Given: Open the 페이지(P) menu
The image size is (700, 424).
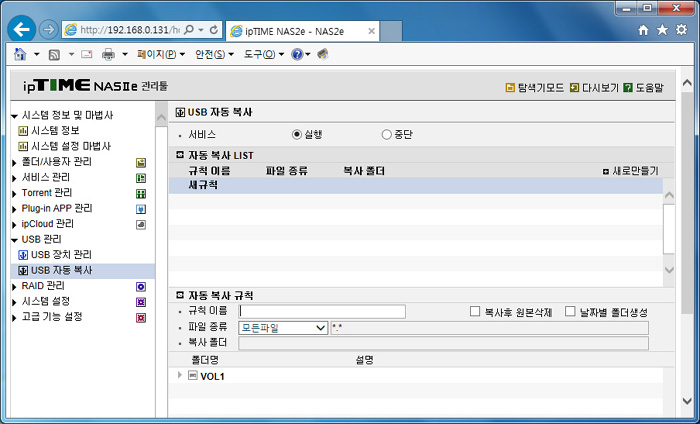Looking at the screenshot, I should (x=160, y=54).
